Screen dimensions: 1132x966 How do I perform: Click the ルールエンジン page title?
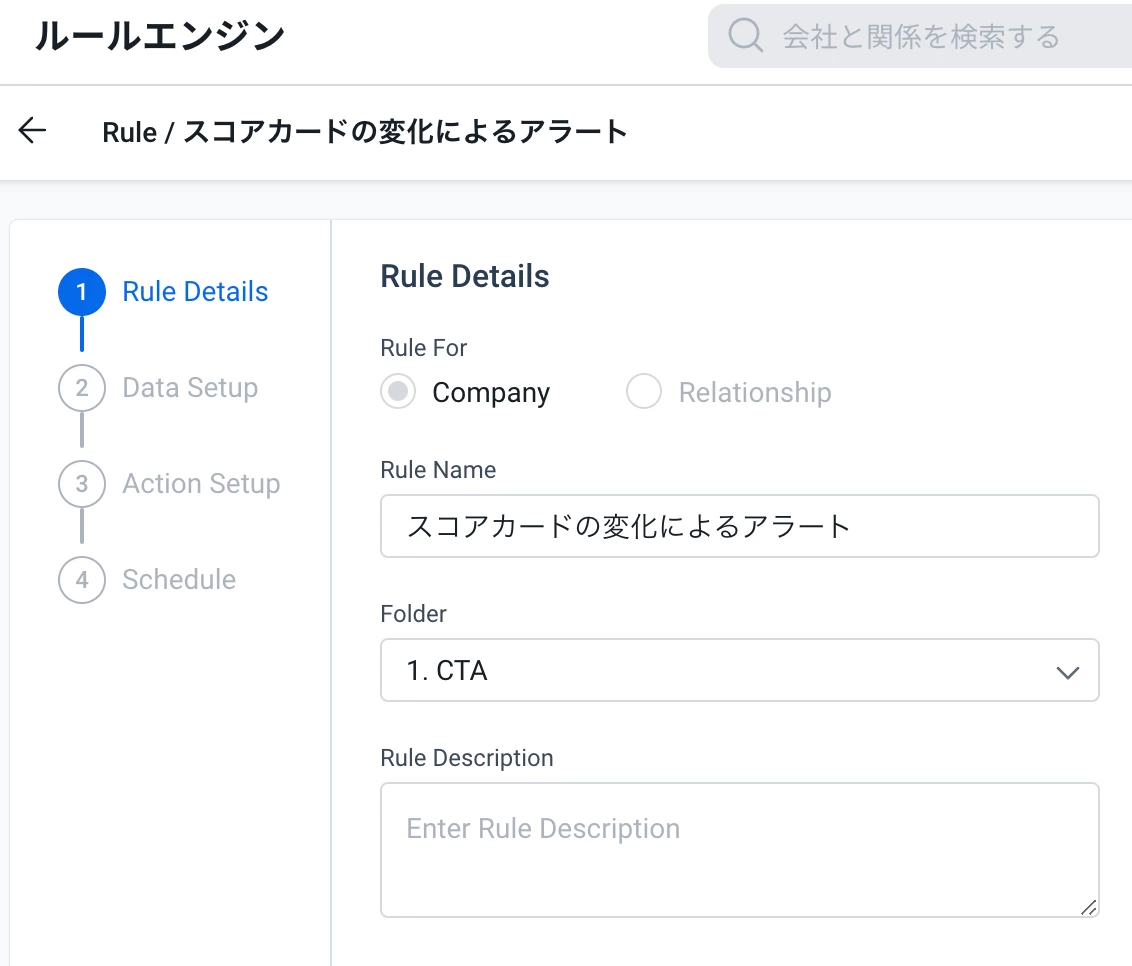pyautogui.click(x=160, y=37)
